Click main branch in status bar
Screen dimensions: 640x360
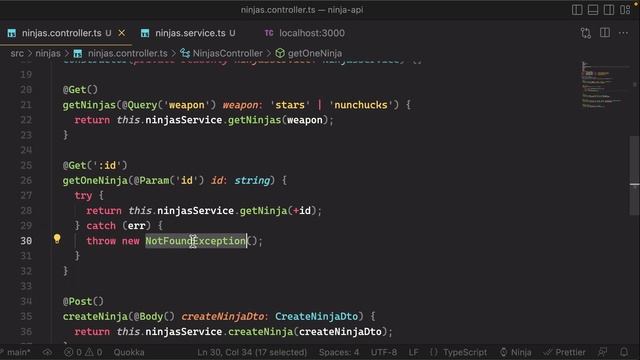16,352
